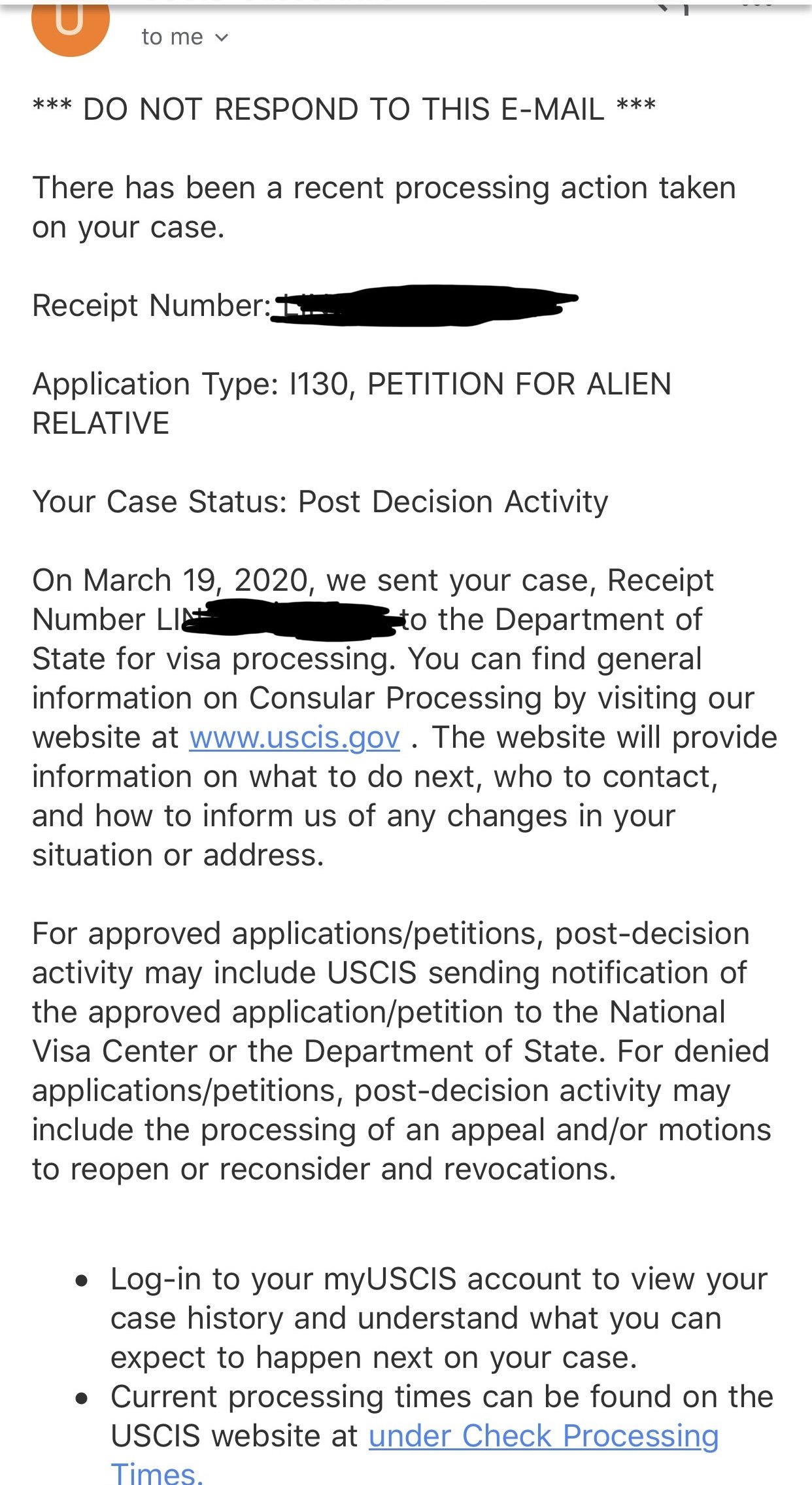Tap the 'On March 19, 2020' date text
The image size is (812, 1485).
pos(170,581)
